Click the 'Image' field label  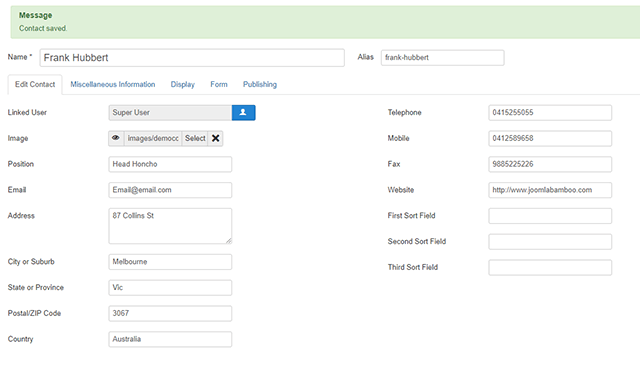coord(18,138)
